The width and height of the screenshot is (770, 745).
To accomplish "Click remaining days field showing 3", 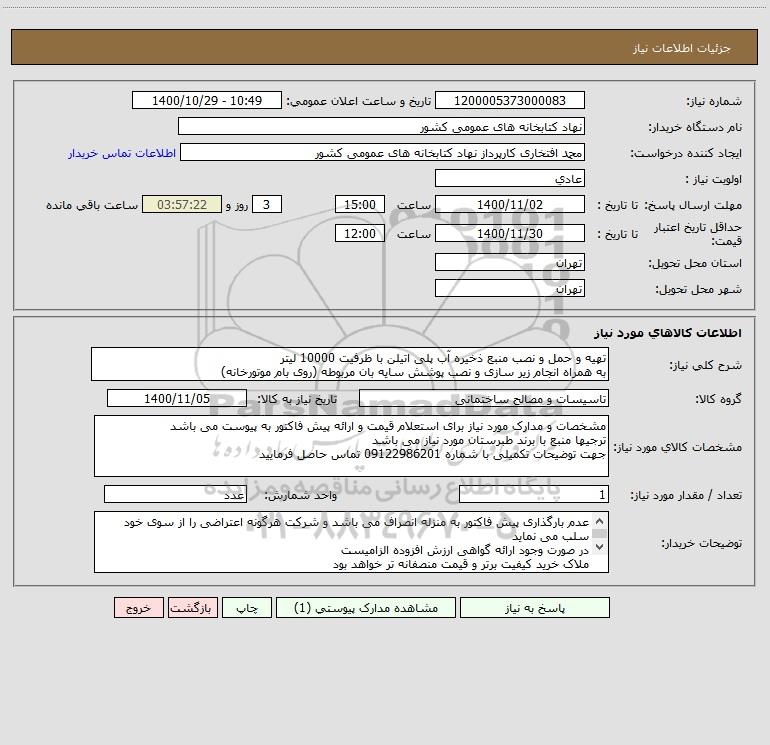I will (267, 204).
